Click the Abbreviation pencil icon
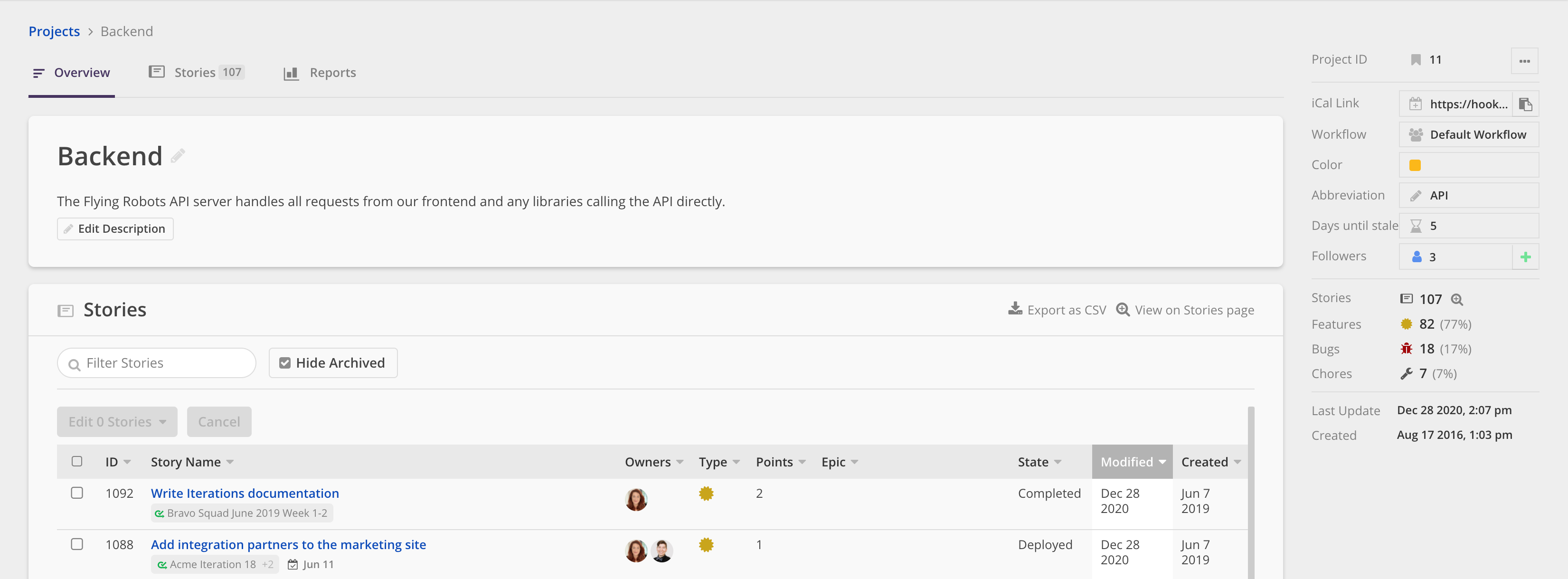 [x=1416, y=195]
